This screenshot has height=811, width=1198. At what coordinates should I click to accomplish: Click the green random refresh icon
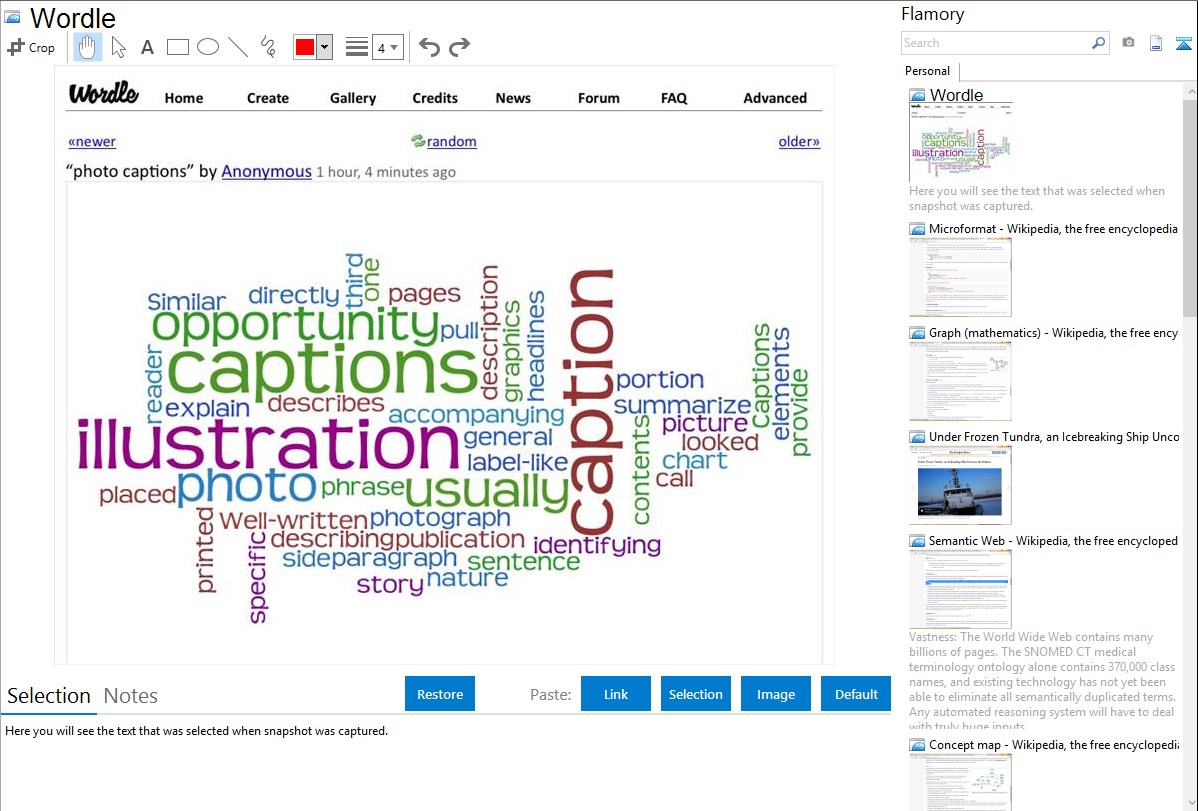point(418,141)
